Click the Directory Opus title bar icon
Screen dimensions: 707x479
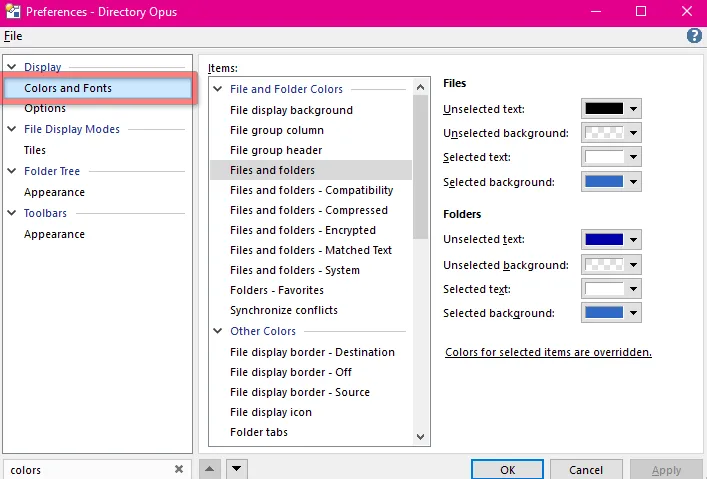[x=13, y=11]
